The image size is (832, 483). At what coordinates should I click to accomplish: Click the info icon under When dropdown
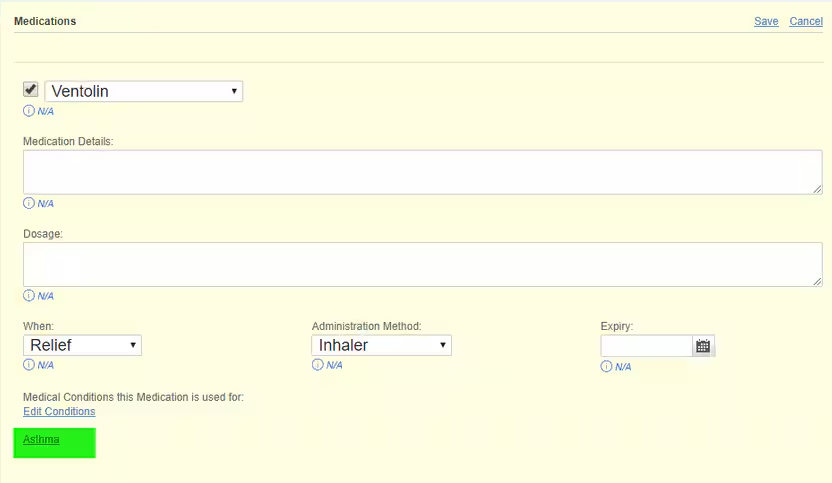coord(29,365)
